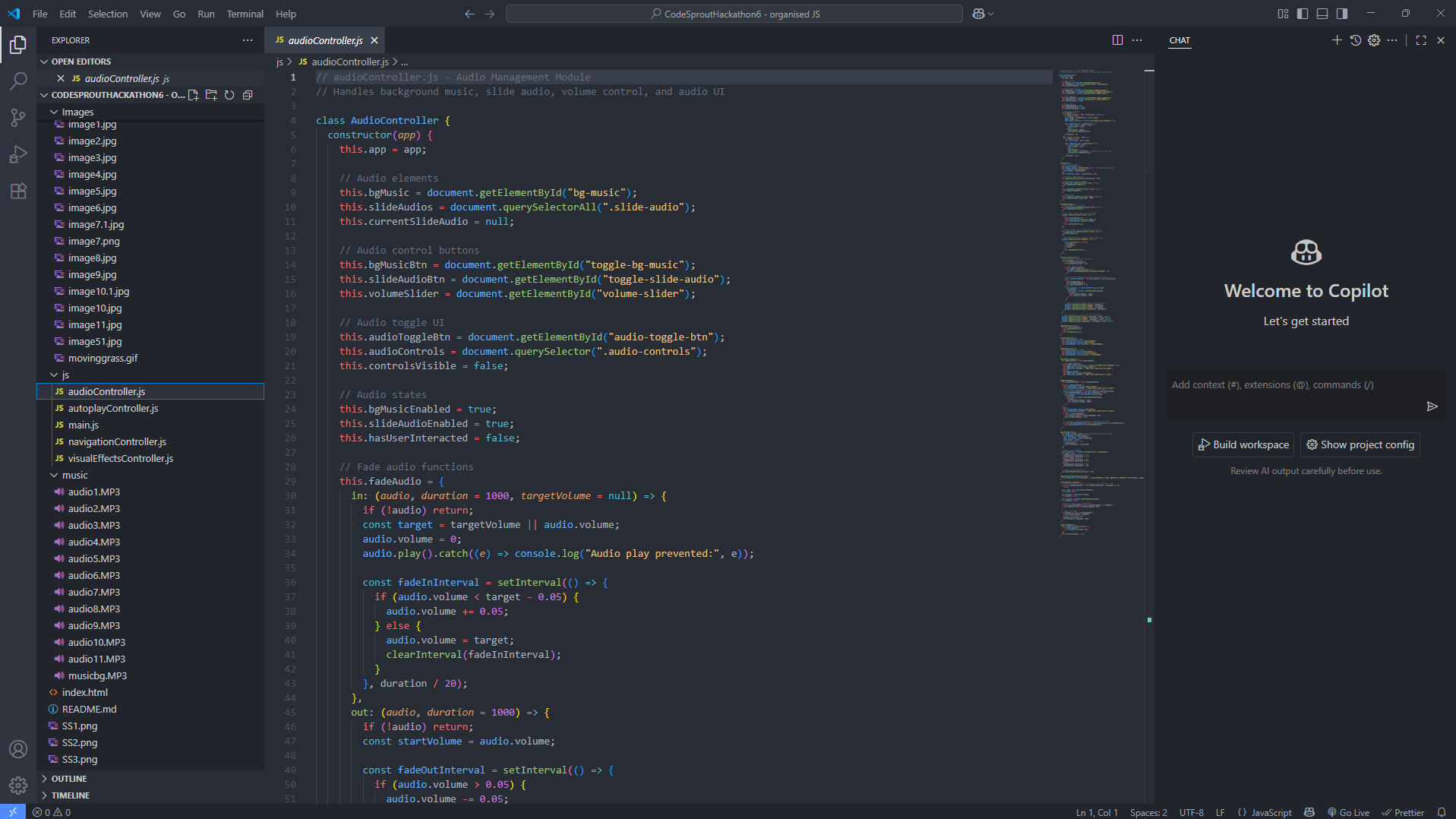Click Show project config button

tap(1360, 444)
